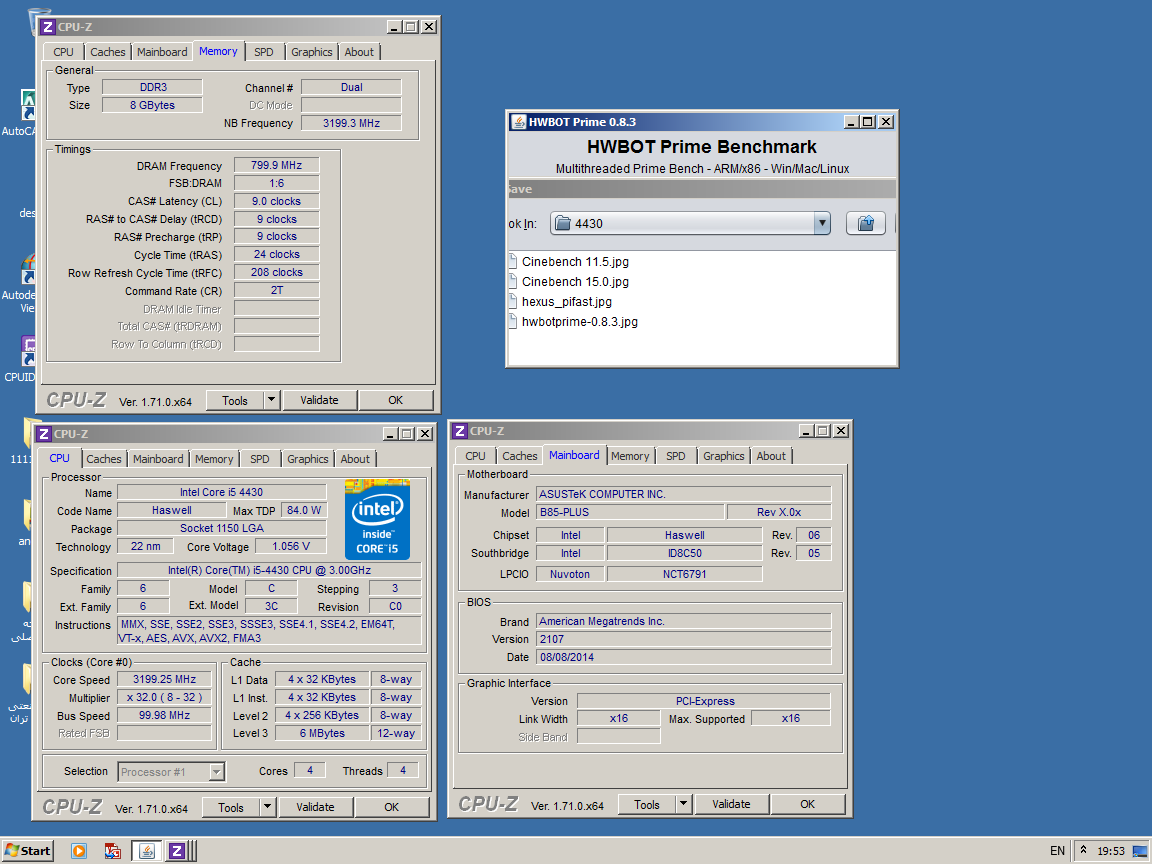Image resolution: width=1152 pixels, height=864 pixels.
Task: Open SPD tab in Mainboard window
Action: pyautogui.click(x=676, y=456)
